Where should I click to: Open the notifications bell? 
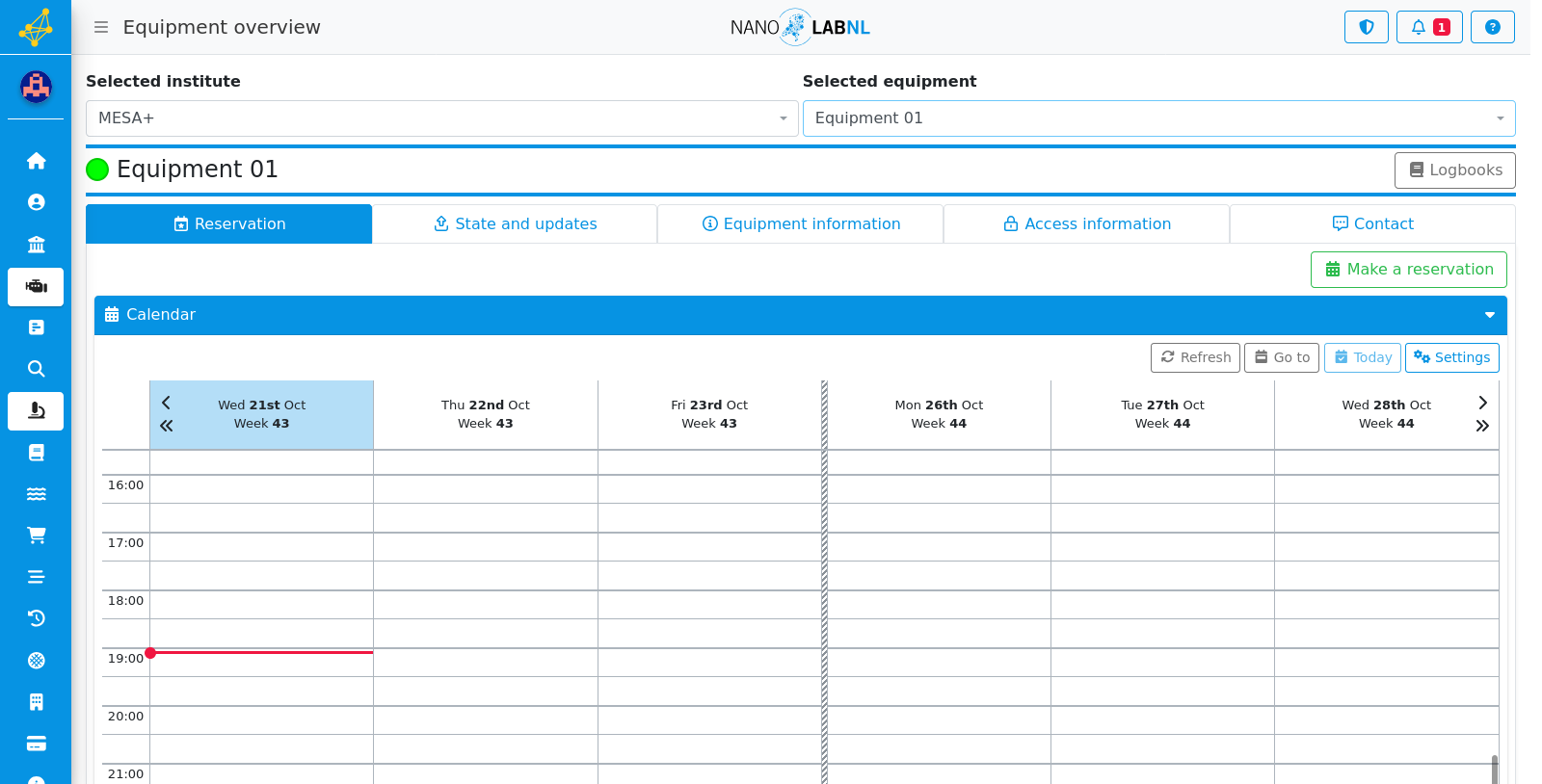(x=1429, y=27)
